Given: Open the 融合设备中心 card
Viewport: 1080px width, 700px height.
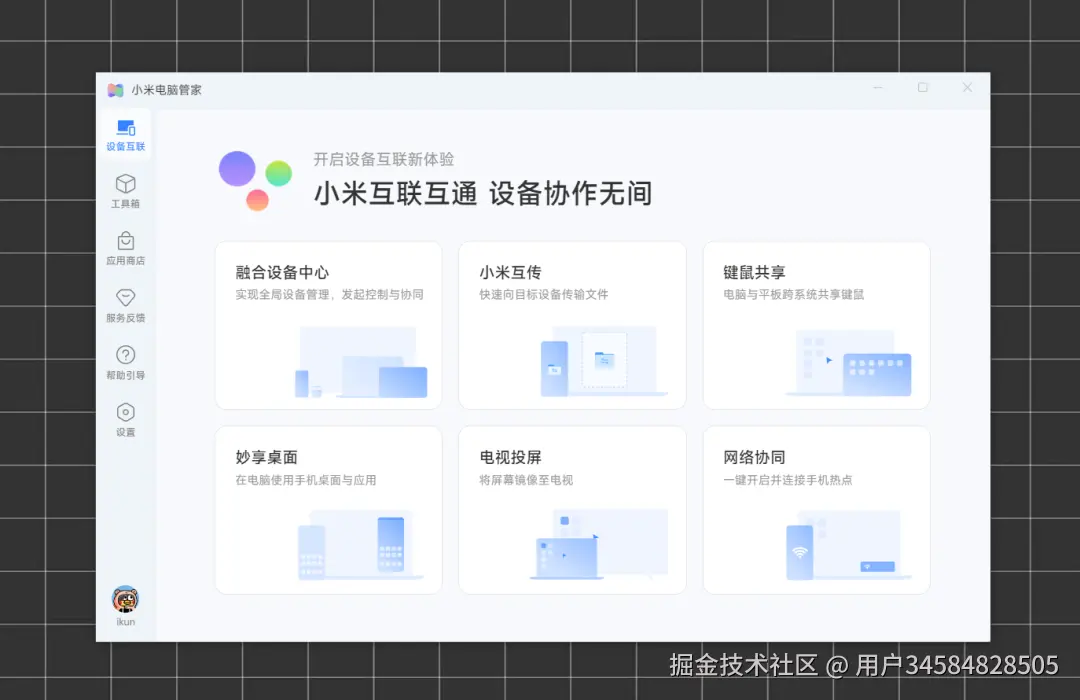Looking at the screenshot, I should pos(329,325).
